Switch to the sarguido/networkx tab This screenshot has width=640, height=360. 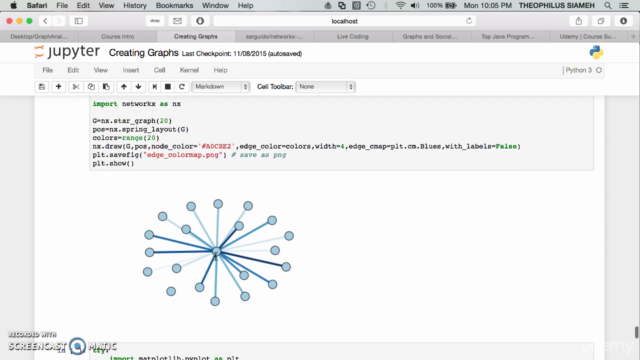coord(274,36)
